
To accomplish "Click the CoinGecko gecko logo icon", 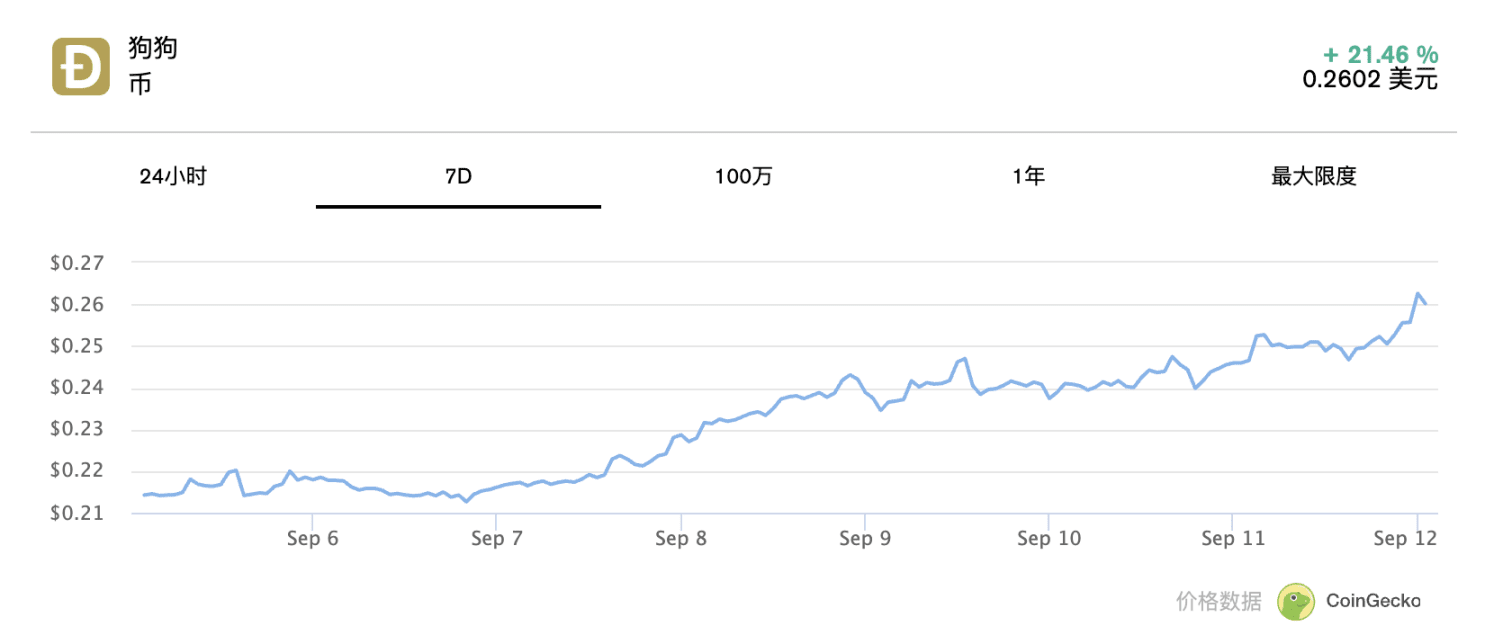I will [x=1297, y=601].
